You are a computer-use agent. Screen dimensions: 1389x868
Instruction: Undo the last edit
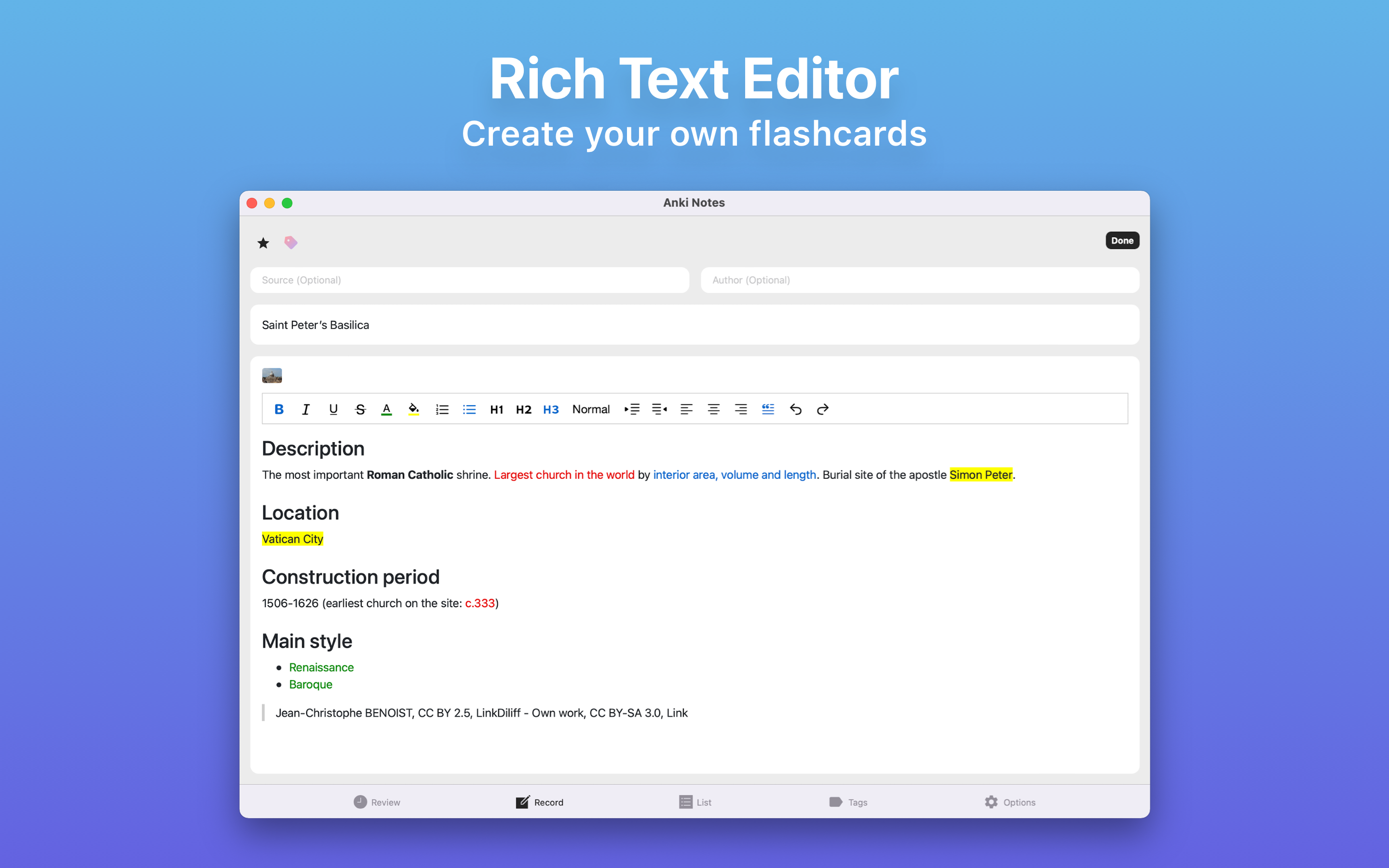tap(795, 409)
